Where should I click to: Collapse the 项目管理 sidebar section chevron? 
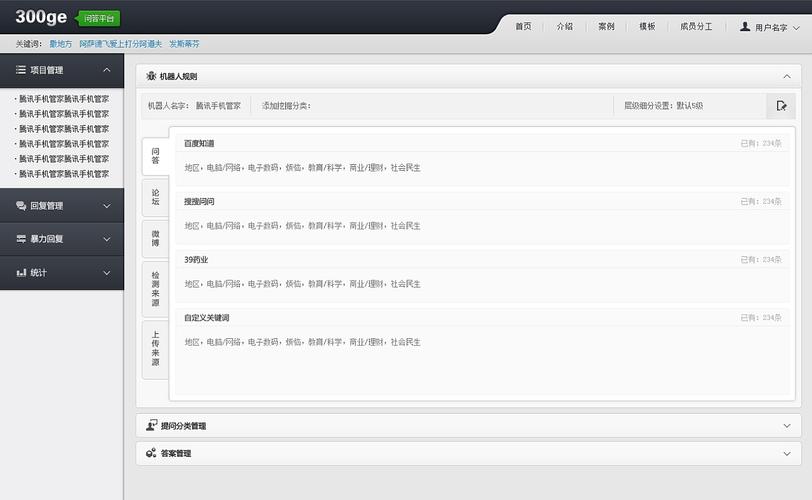tap(107, 70)
